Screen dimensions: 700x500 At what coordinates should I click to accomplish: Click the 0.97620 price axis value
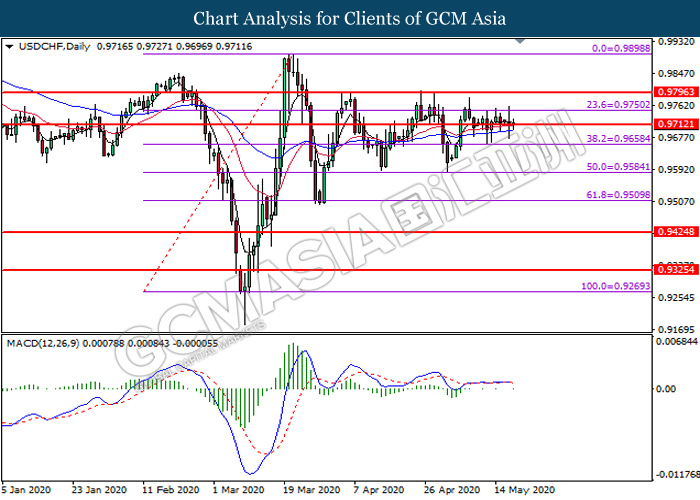(676, 105)
